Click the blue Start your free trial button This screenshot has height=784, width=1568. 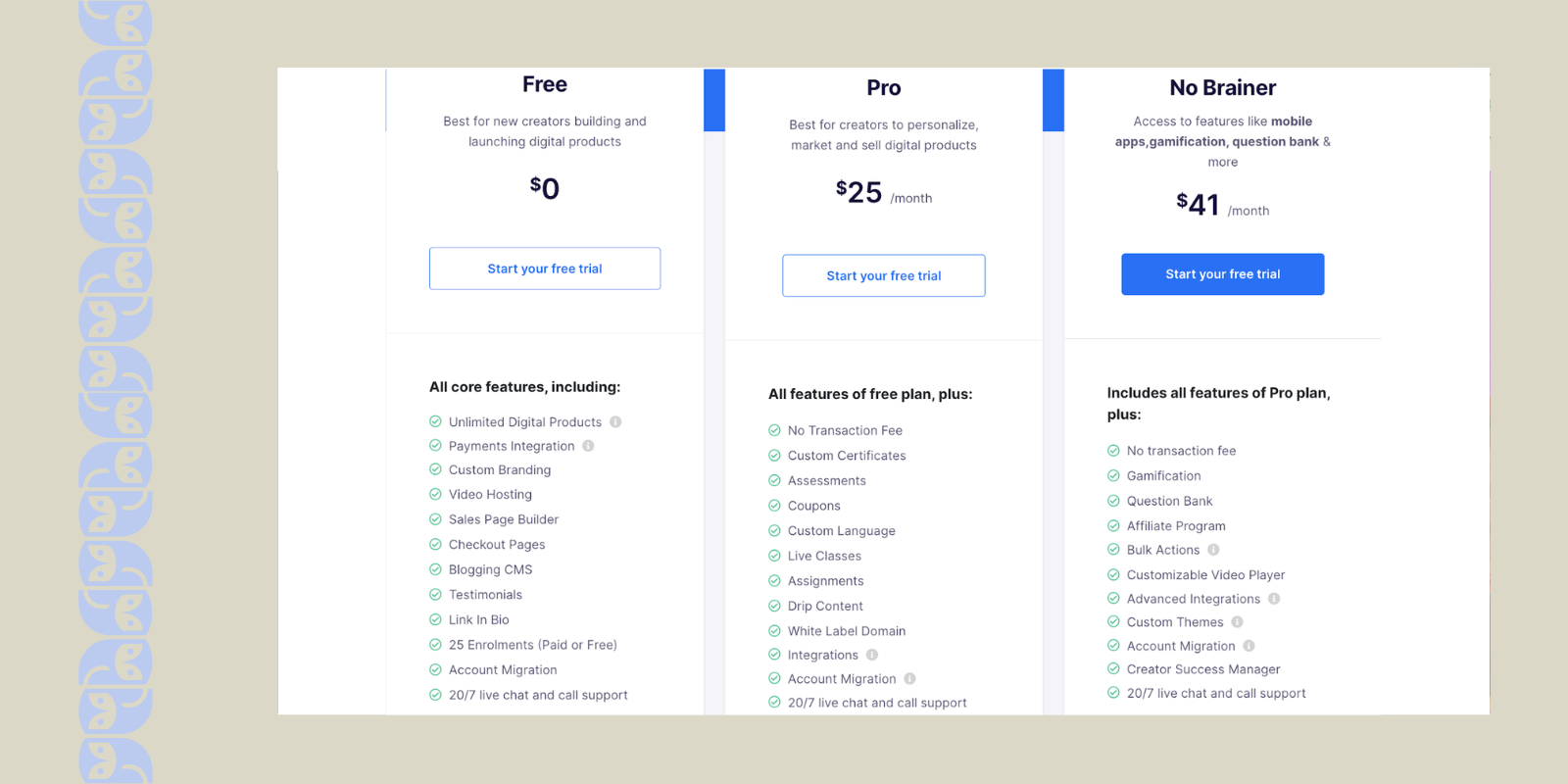point(1222,274)
